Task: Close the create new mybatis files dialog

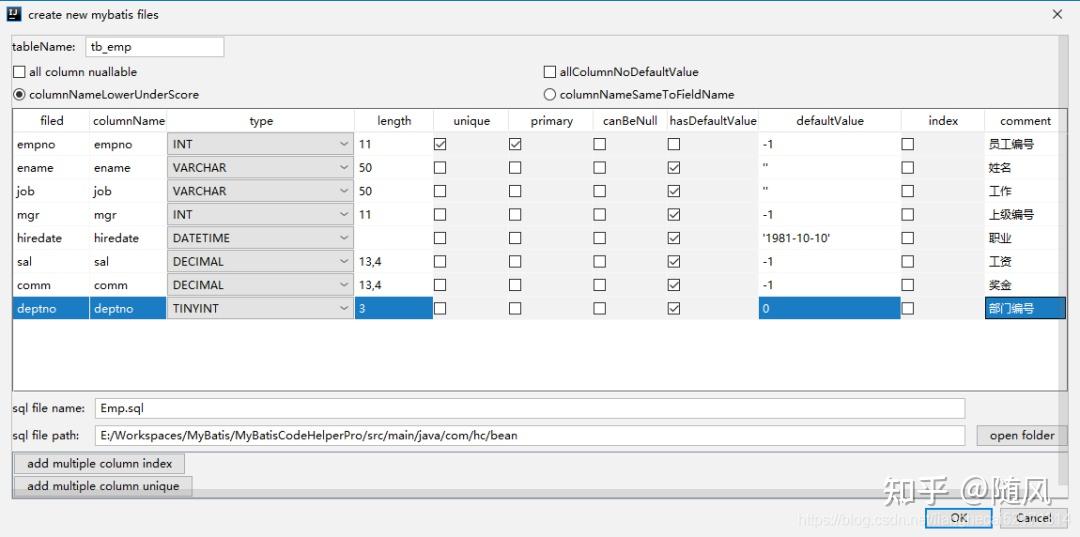Action: 1057,14
